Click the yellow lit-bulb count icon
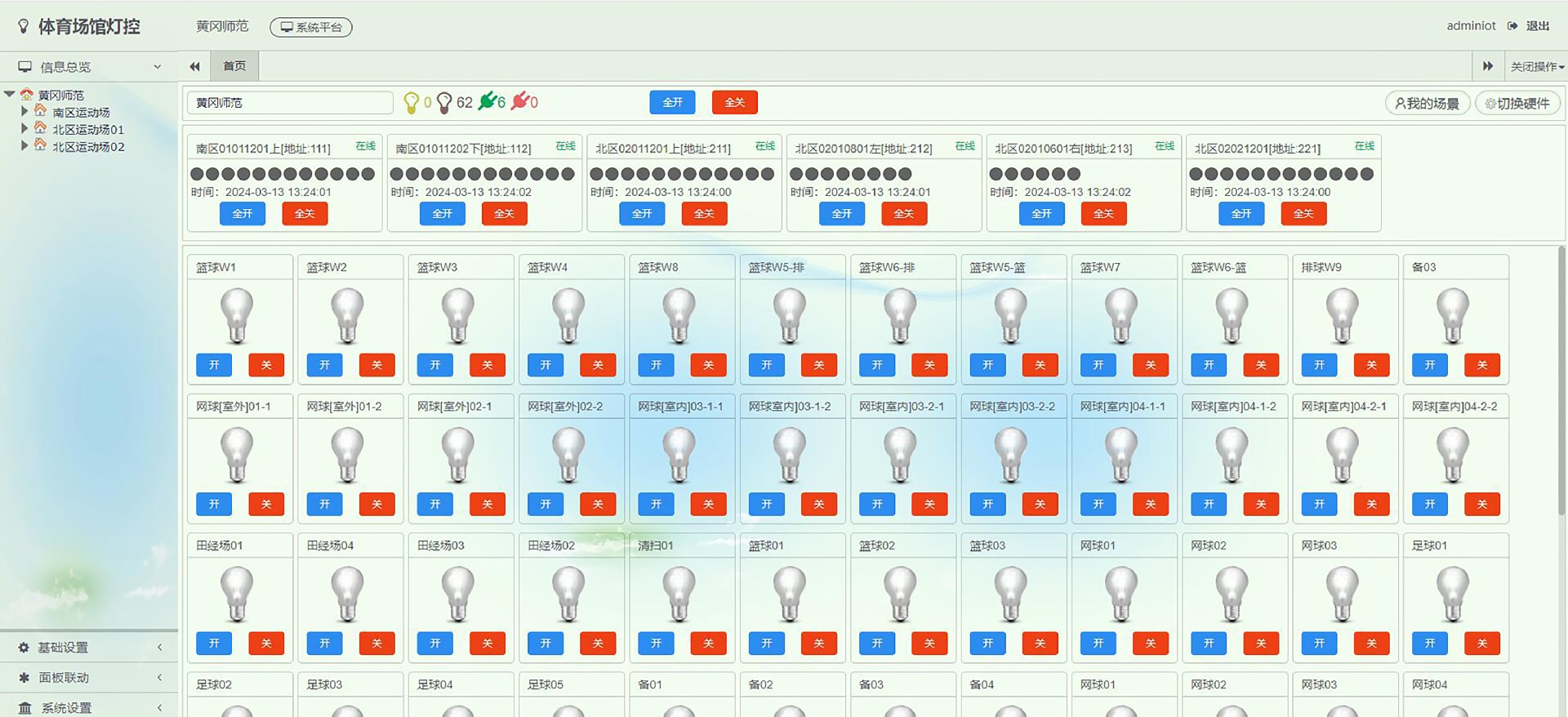The width and height of the screenshot is (1568, 717). pos(411,103)
